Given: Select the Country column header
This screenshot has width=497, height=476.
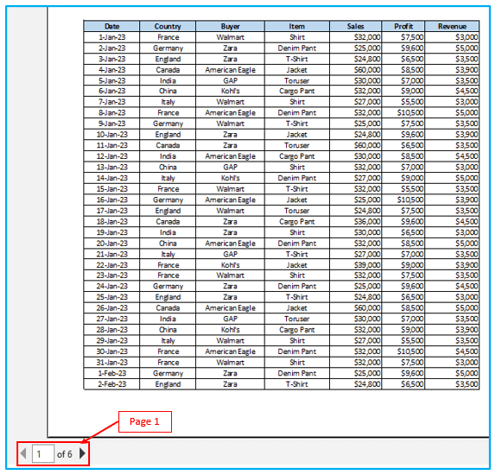Looking at the screenshot, I should click(x=168, y=26).
